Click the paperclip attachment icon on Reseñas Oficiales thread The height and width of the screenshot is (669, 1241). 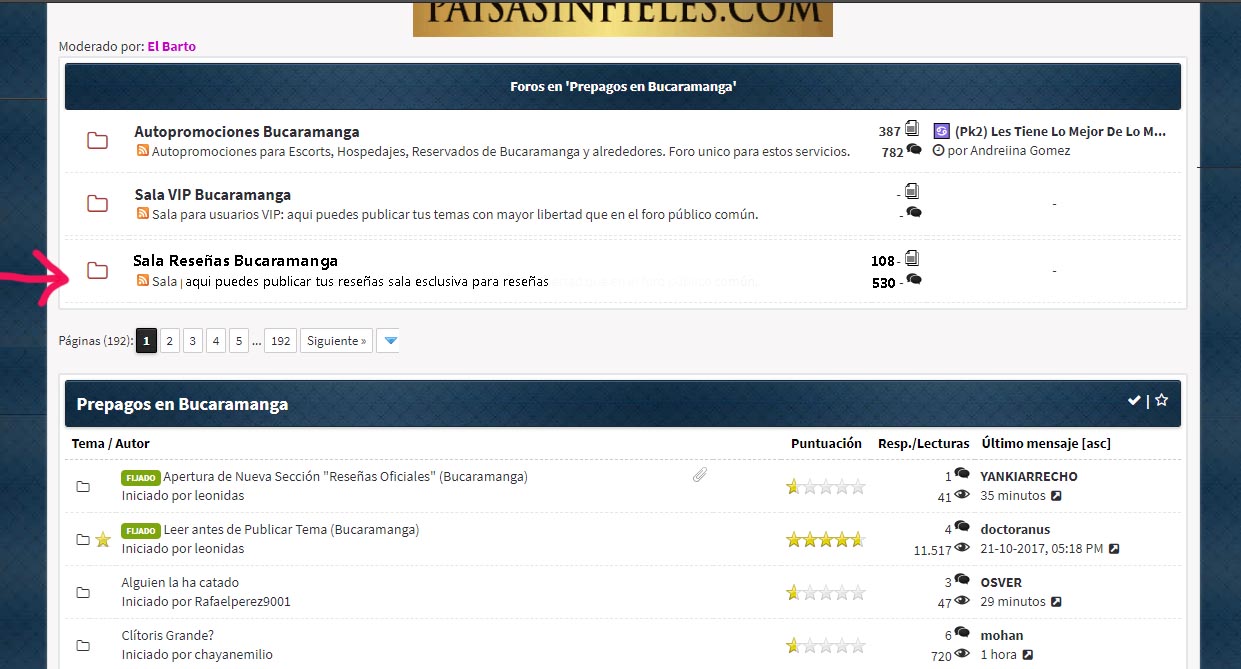700,476
